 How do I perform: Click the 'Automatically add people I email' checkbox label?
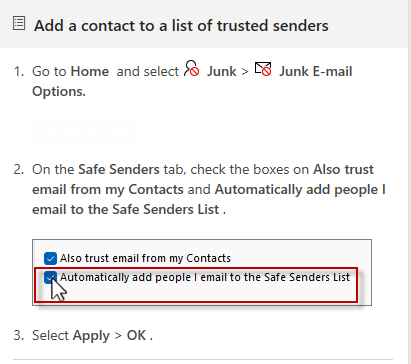click(205, 277)
